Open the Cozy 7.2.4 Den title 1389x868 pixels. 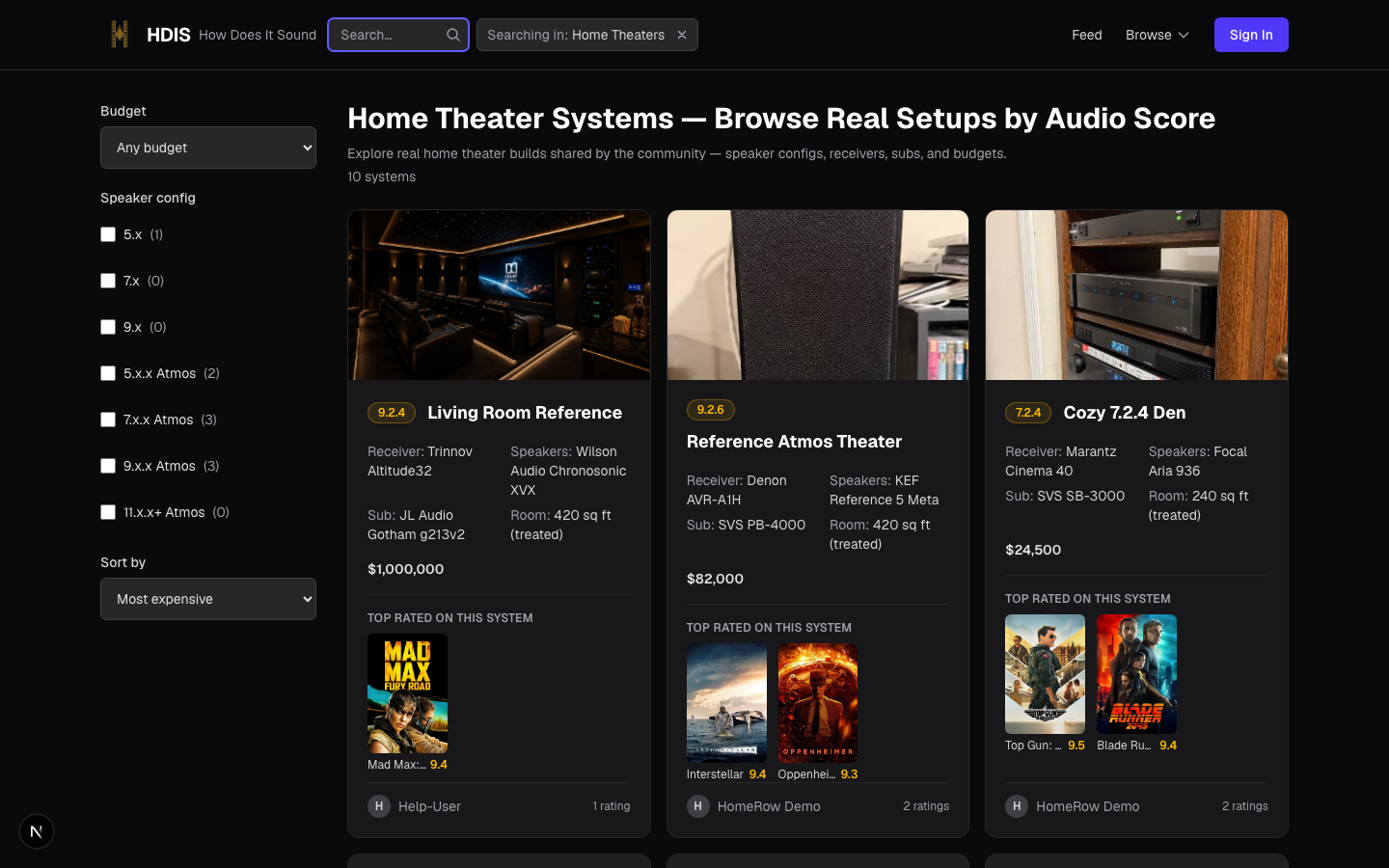click(x=1125, y=413)
